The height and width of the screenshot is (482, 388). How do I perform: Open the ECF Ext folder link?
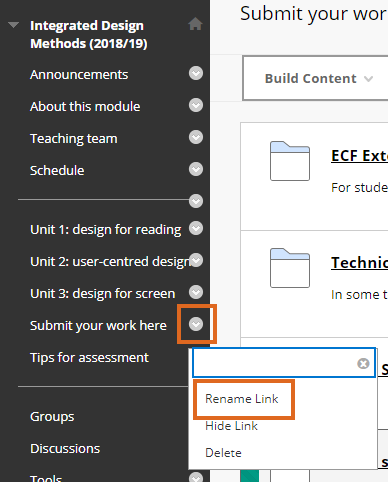click(x=359, y=156)
